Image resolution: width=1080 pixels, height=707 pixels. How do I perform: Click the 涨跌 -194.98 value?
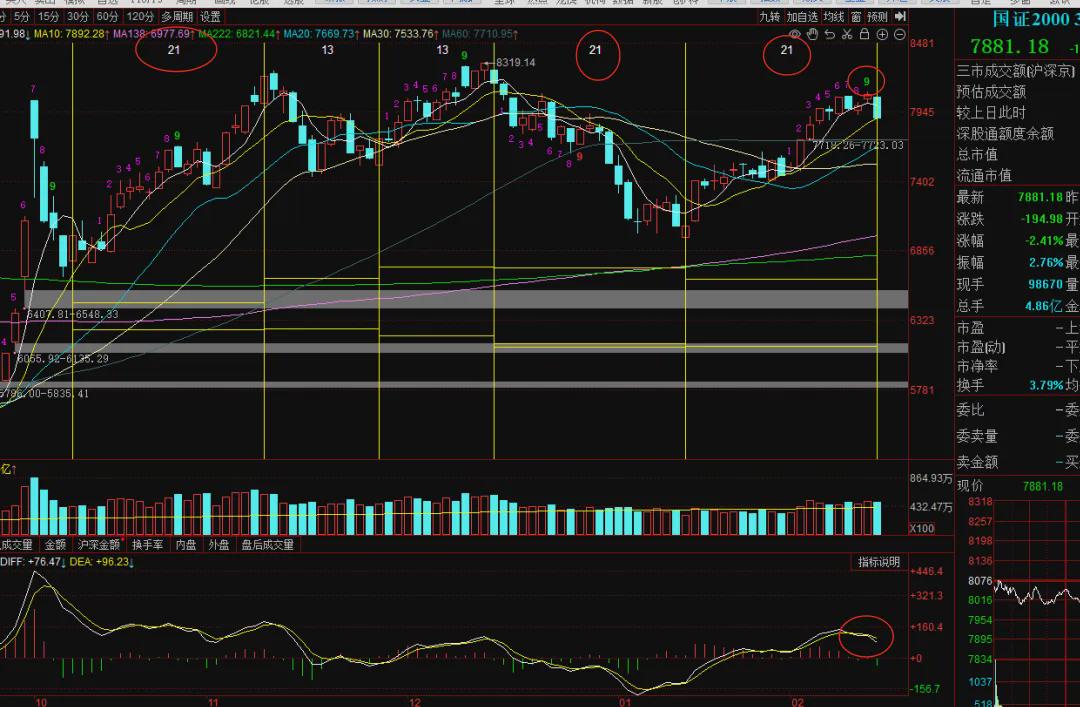(x=1041, y=219)
